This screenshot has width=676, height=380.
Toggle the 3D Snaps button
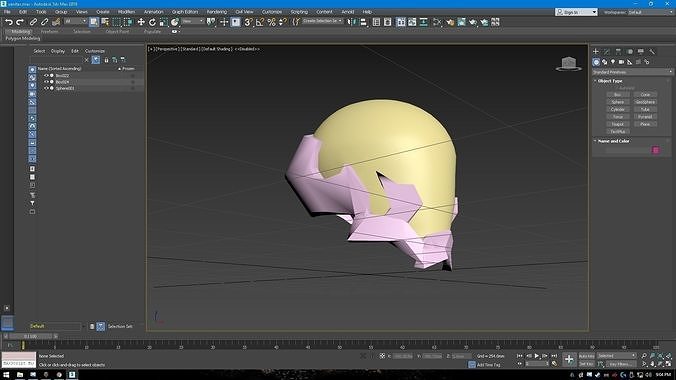tap(248, 22)
